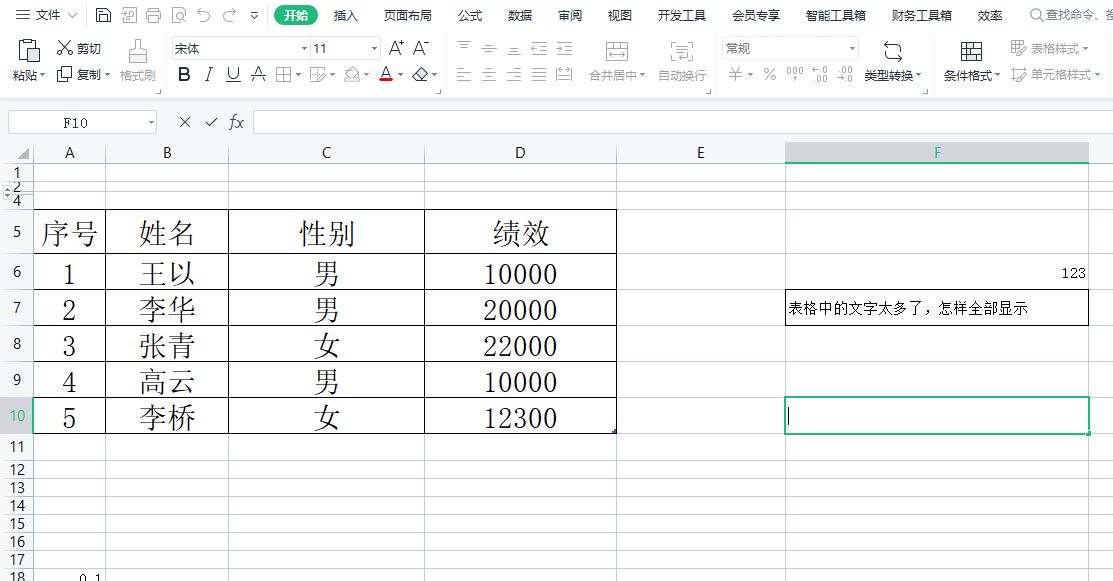
Task: Toggle Underline formatting
Action: (233, 74)
